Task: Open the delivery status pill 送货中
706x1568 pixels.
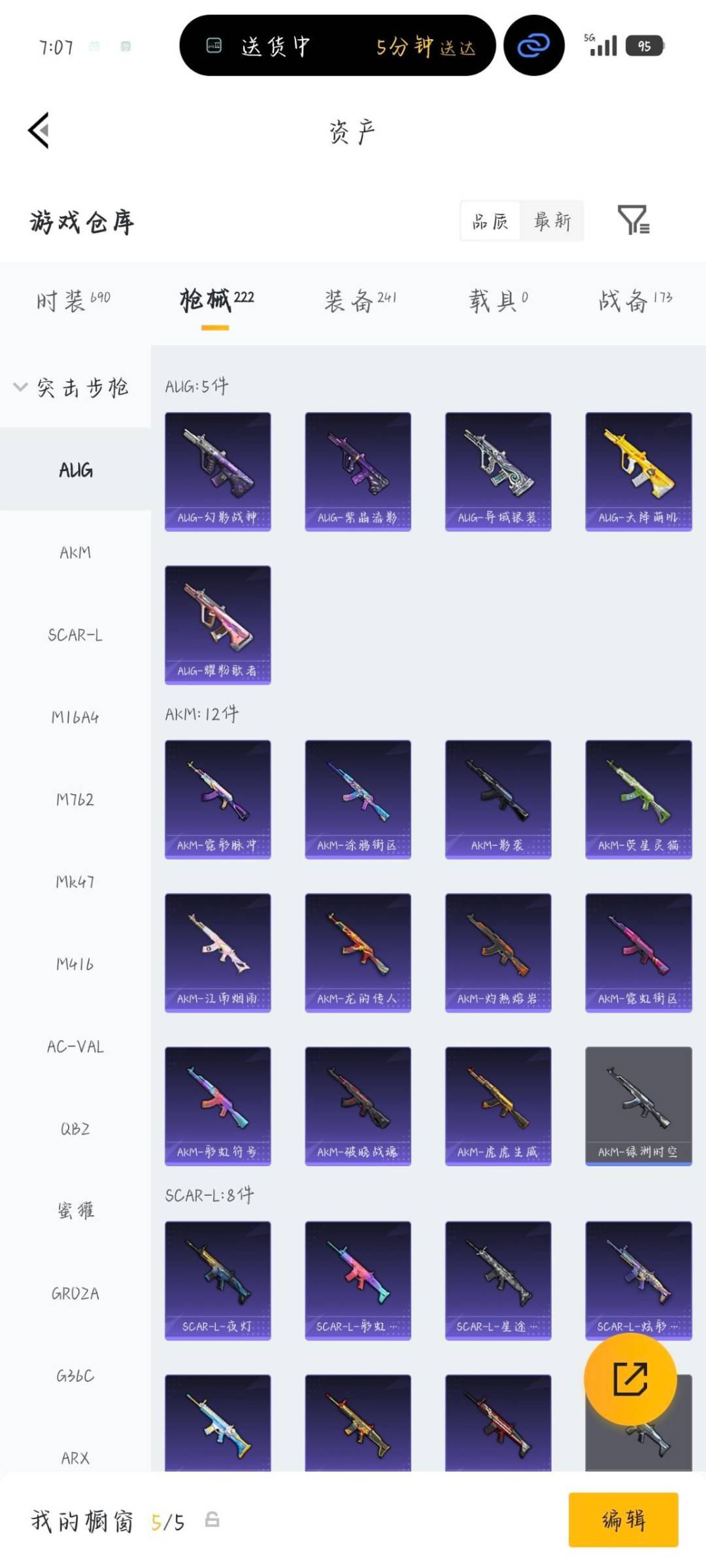Action: pos(337,46)
